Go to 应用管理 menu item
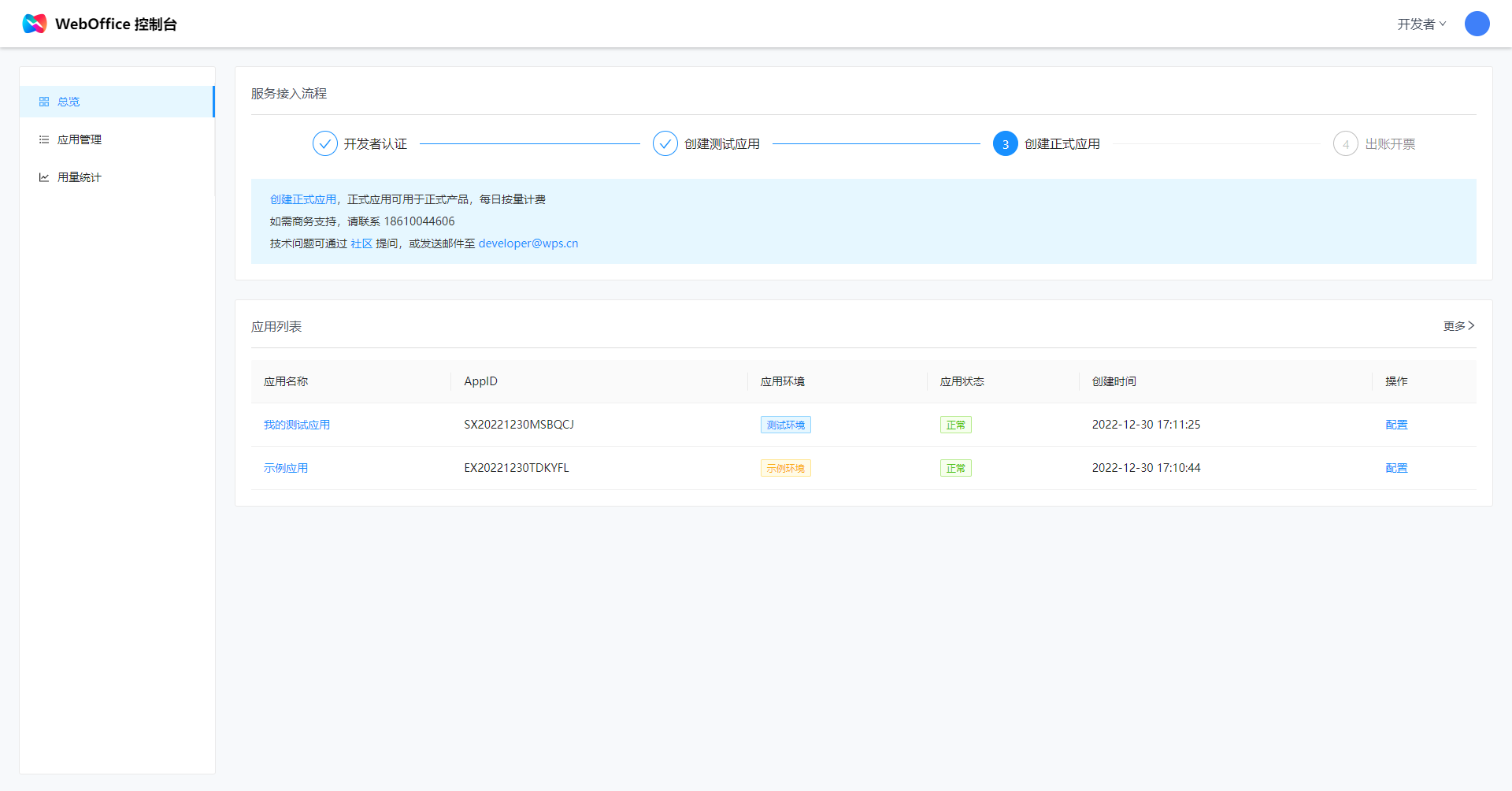The width and height of the screenshot is (1512, 791). pyautogui.click(x=117, y=139)
